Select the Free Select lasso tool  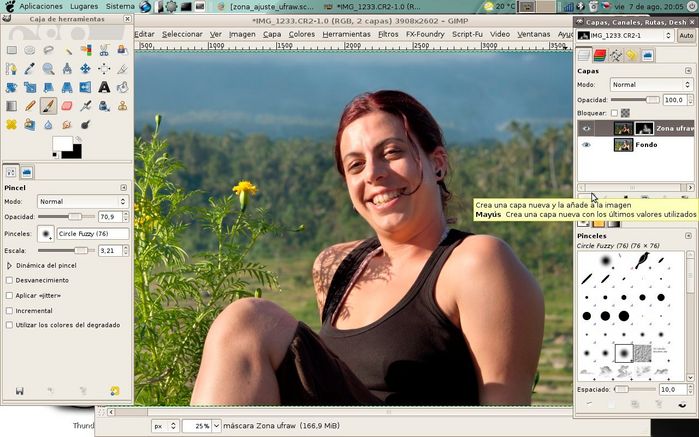click(49, 50)
